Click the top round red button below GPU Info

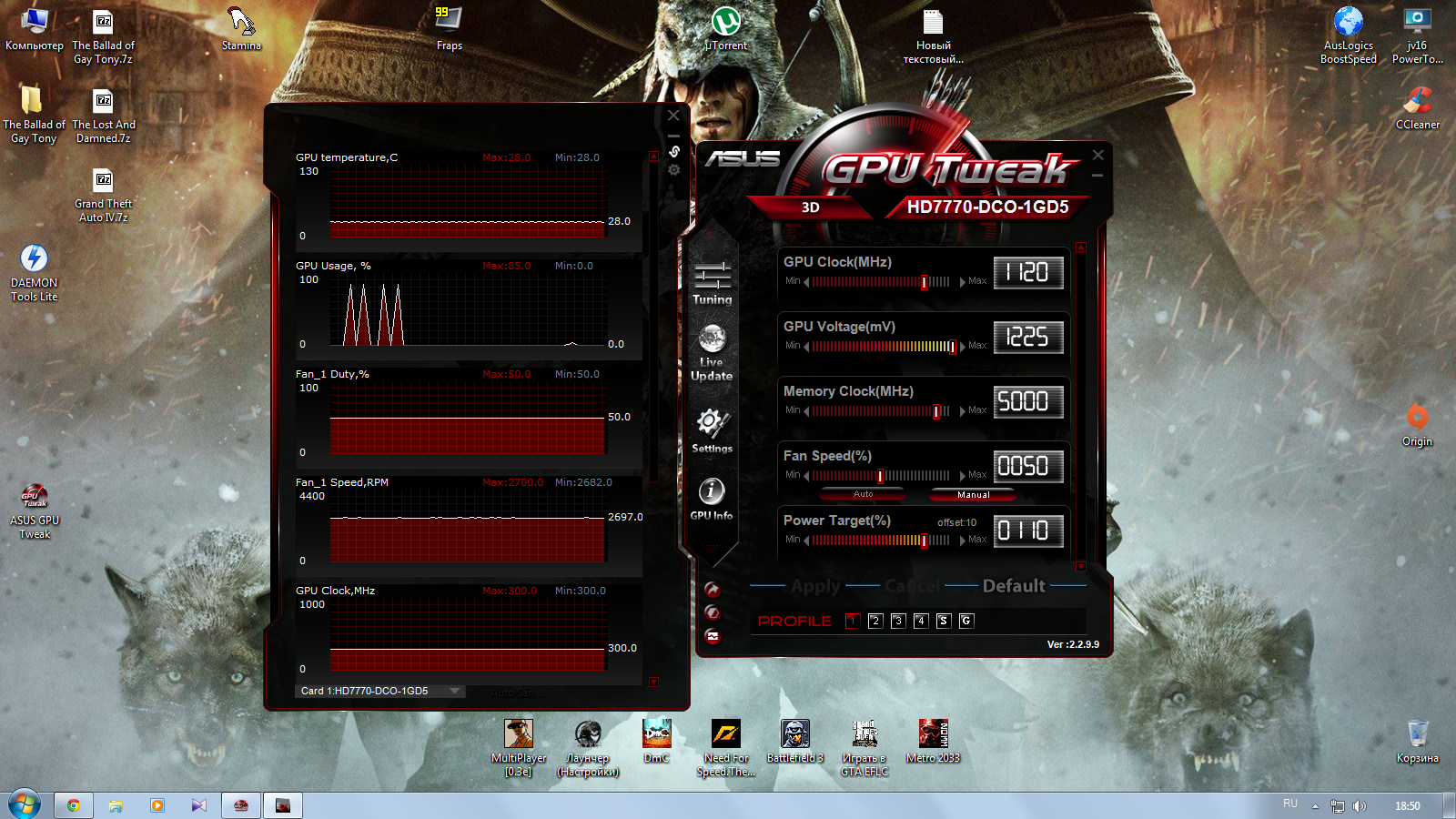[713, 590]
